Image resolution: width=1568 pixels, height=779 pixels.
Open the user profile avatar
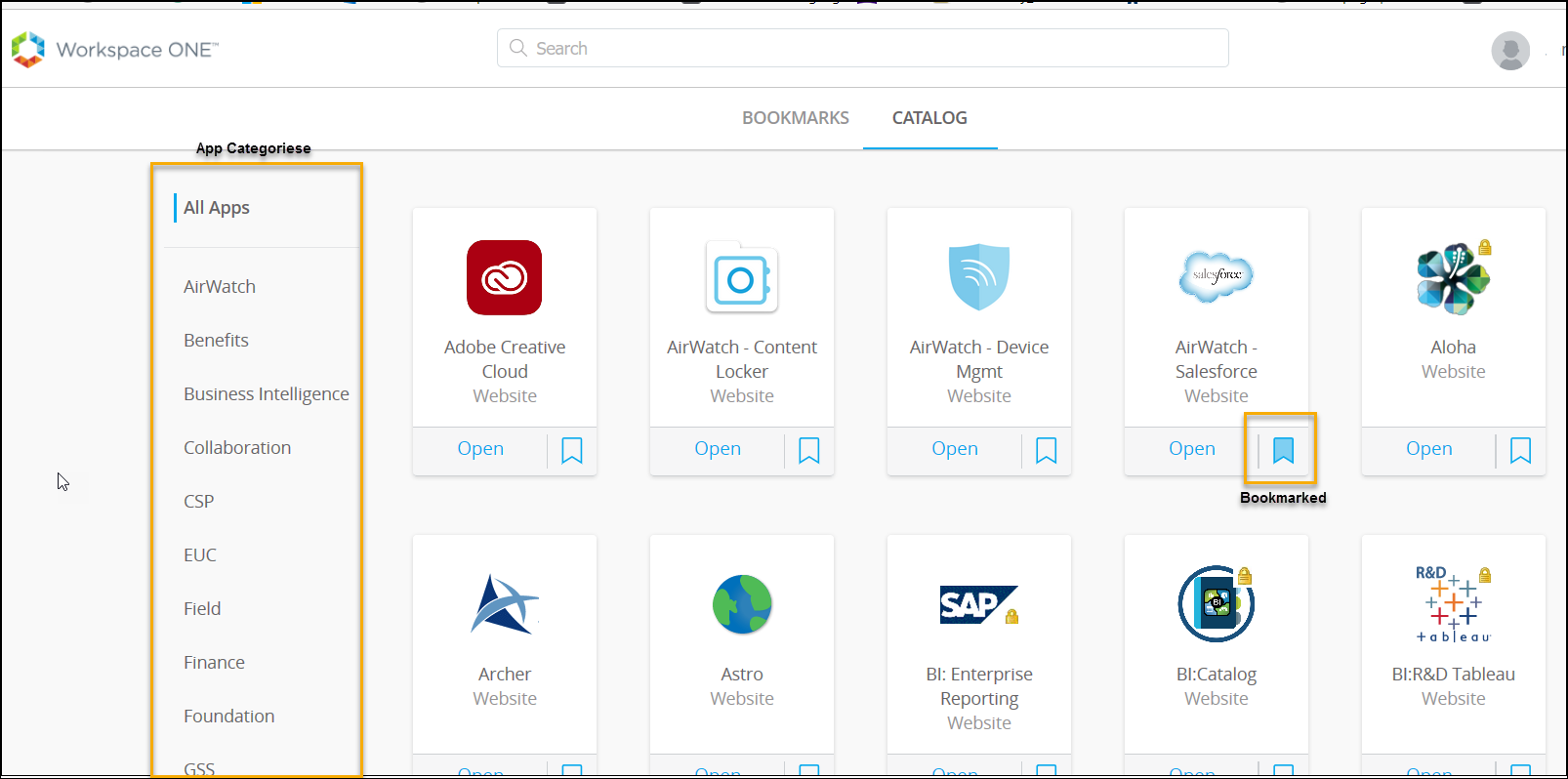pyautogui.click(x=1509, y=51)
